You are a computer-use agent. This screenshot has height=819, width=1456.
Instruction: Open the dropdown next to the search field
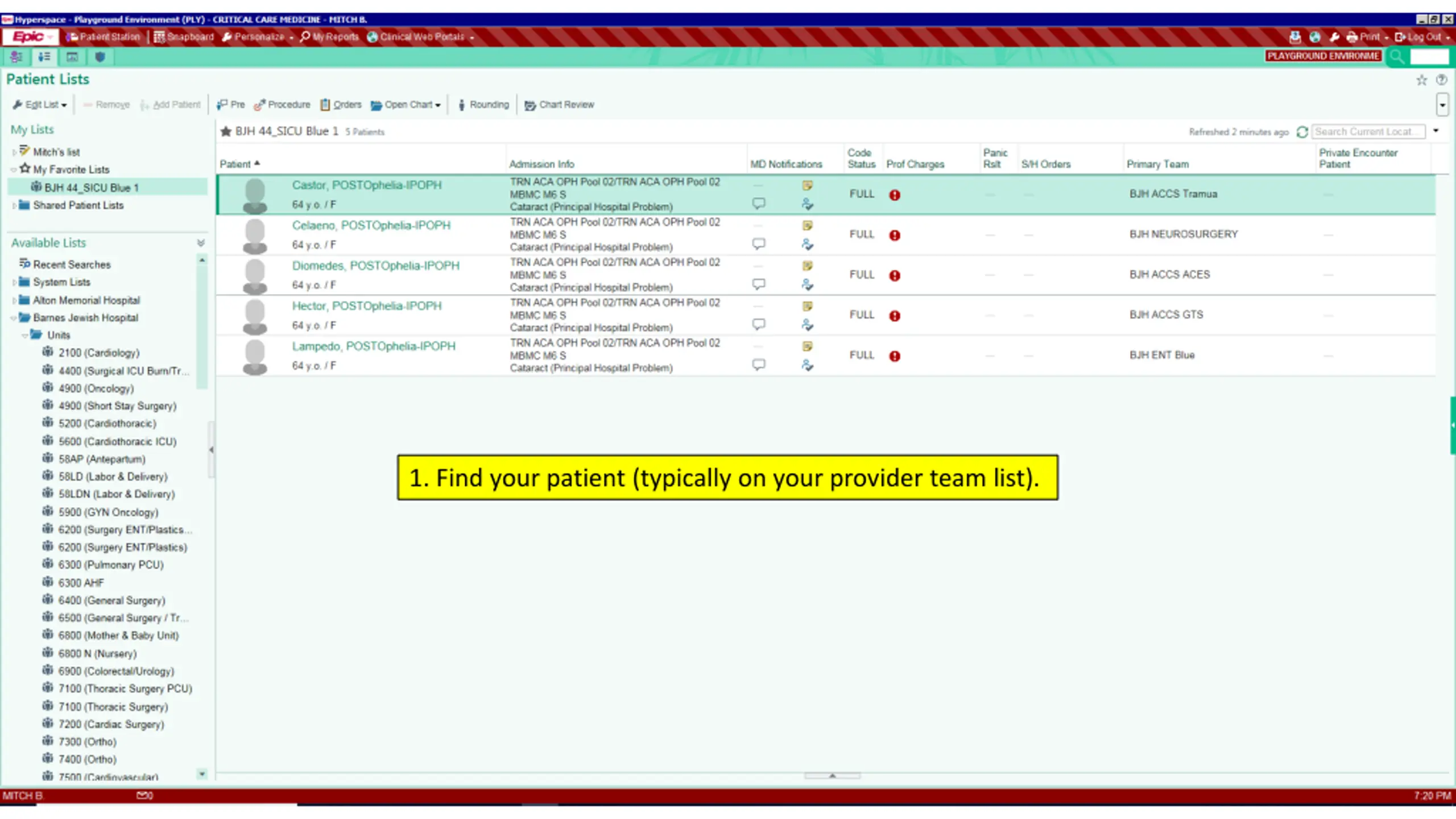1436,131
